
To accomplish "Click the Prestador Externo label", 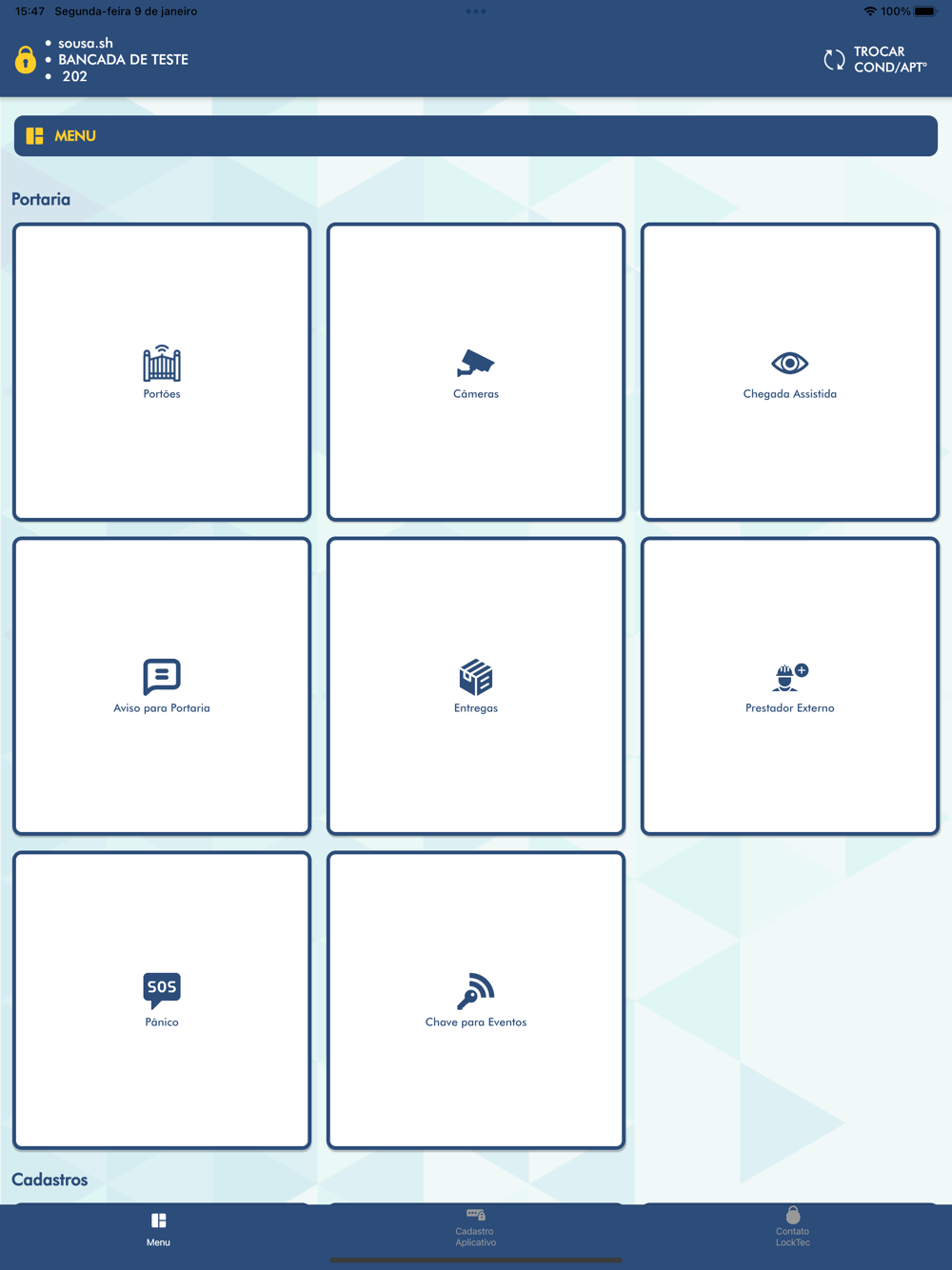I will [x=790, y=708].
